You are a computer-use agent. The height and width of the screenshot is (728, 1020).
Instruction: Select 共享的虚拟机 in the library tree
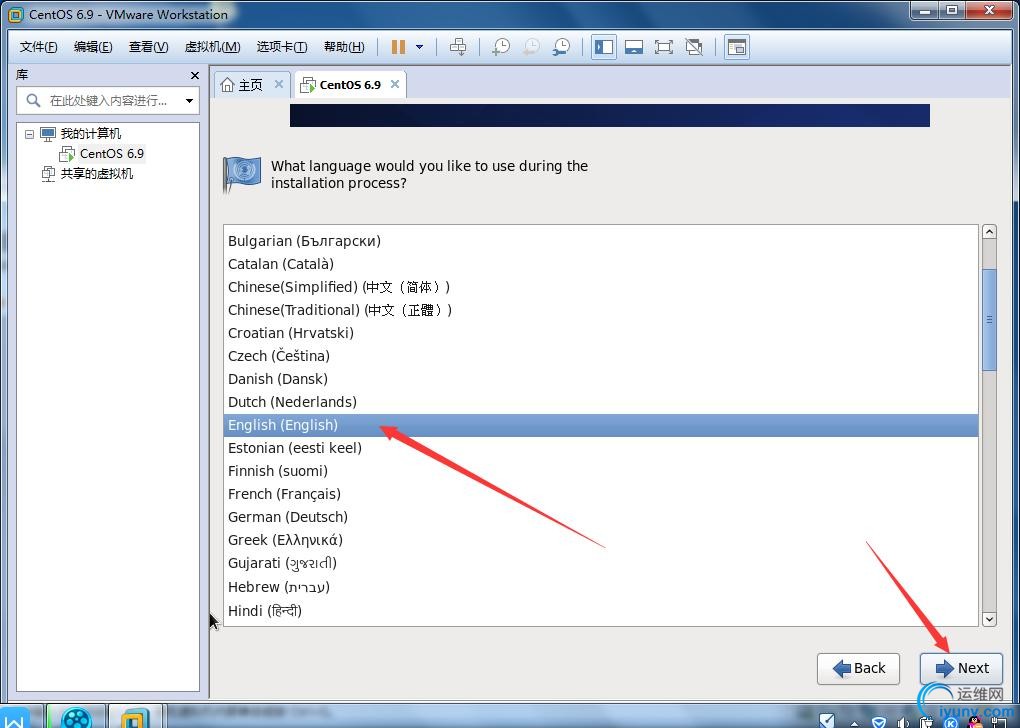click(x=96, y=174)
